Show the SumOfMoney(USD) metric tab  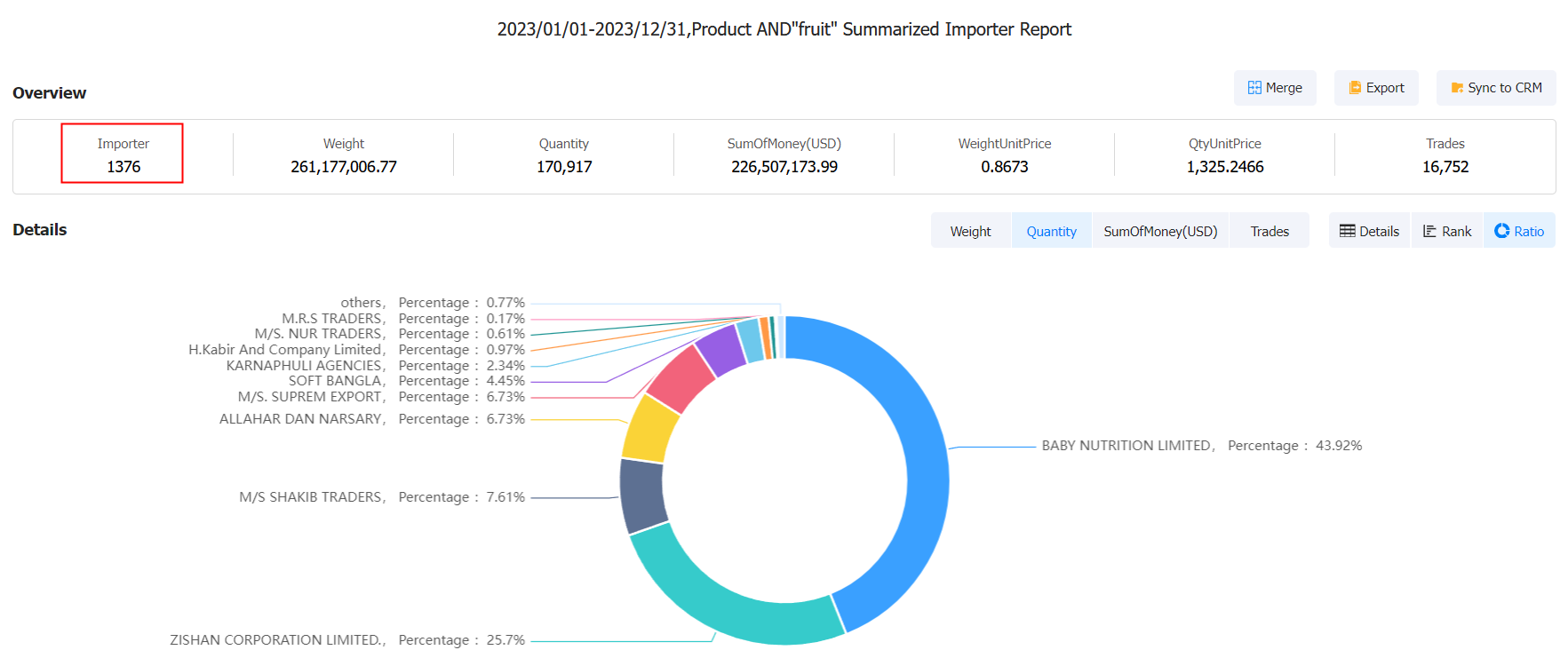[x=1160, y=231]
